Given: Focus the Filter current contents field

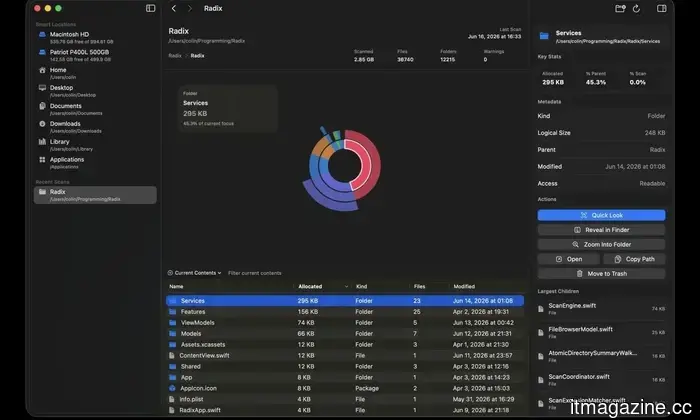Looking at the screenshot, I should click(255, 273).
